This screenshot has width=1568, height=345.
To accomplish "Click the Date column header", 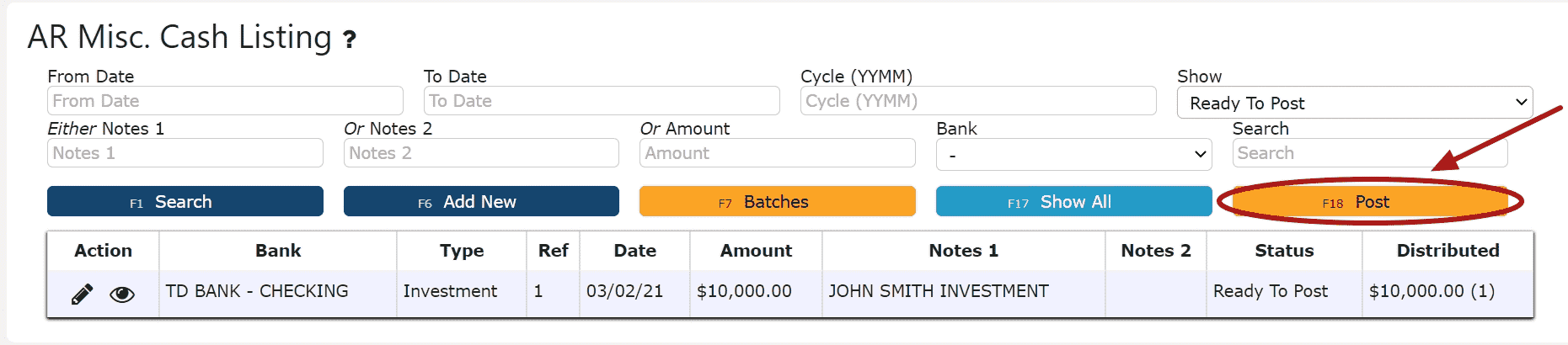I will click(x=634, y=251).
